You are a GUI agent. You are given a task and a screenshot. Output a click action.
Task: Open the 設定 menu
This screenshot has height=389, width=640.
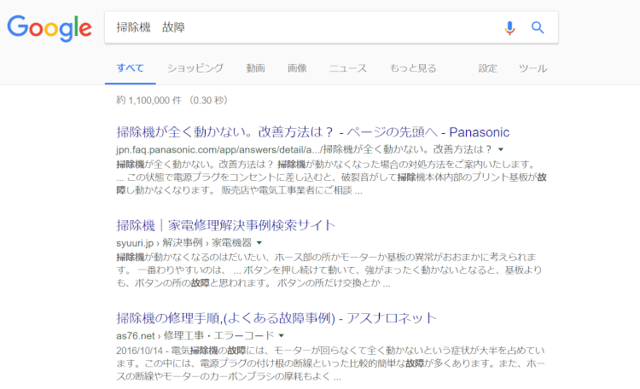click(488, 68)
